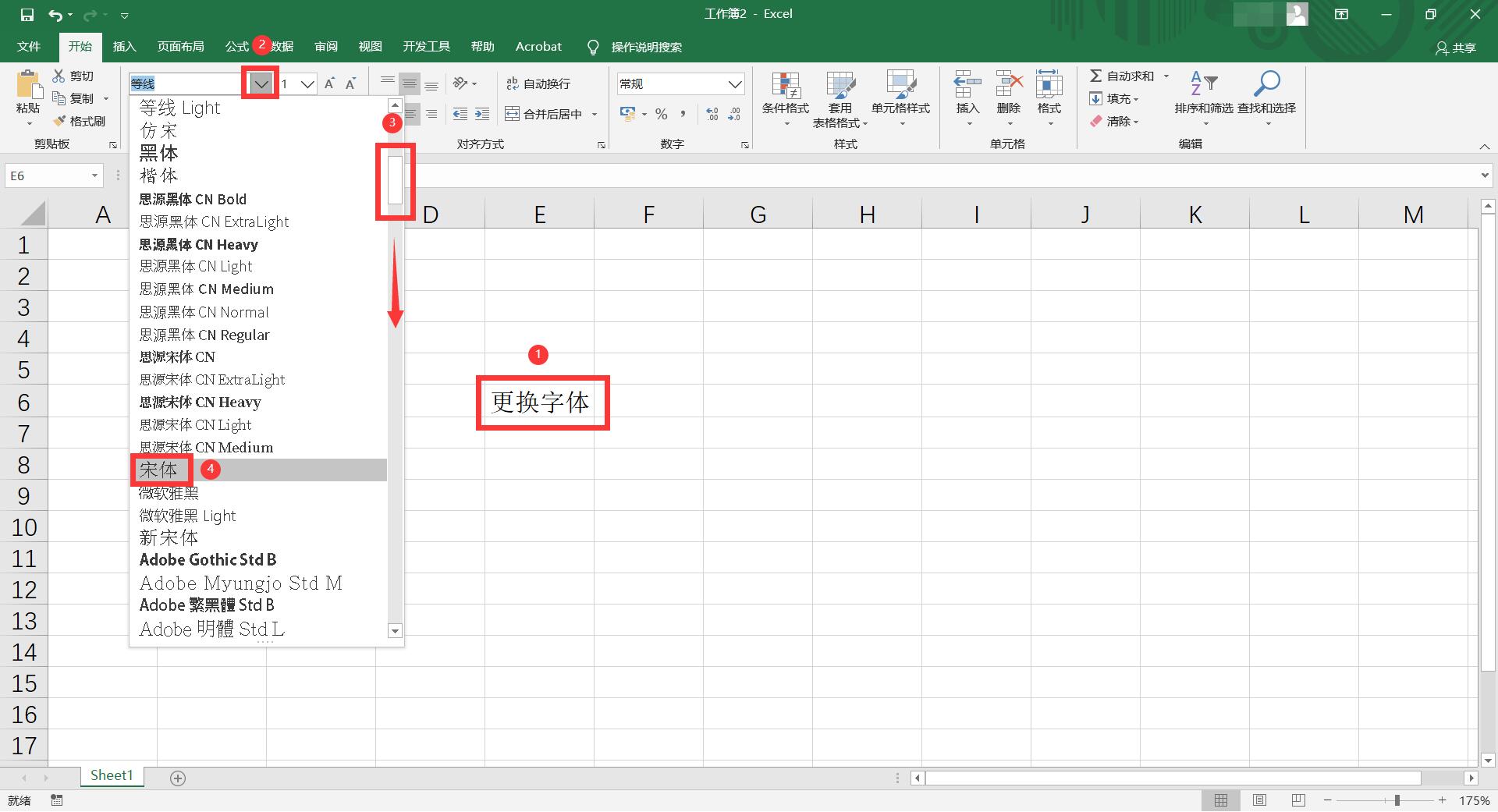The image size is (1498, 812).
Task: Expand the formula bar
Action: (x=1485, y=176)
